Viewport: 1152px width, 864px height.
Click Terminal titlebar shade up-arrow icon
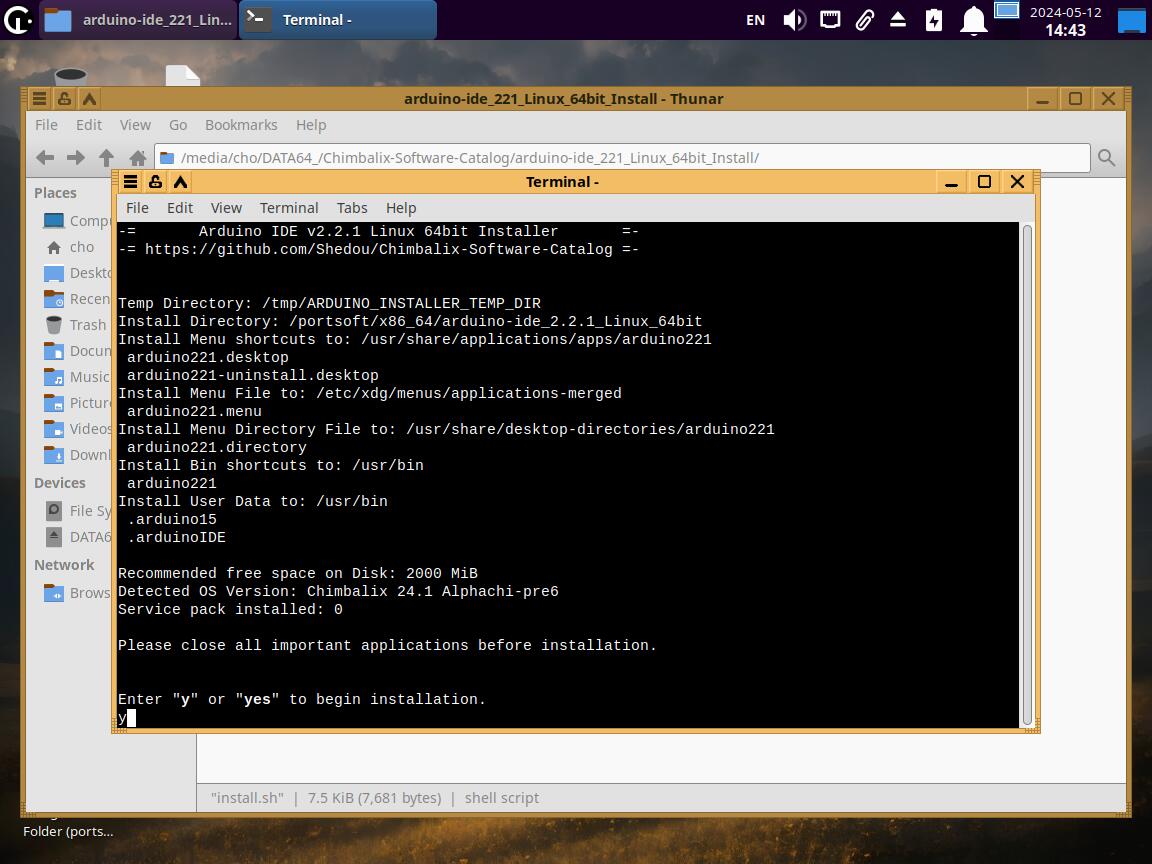tap(180, 181)
